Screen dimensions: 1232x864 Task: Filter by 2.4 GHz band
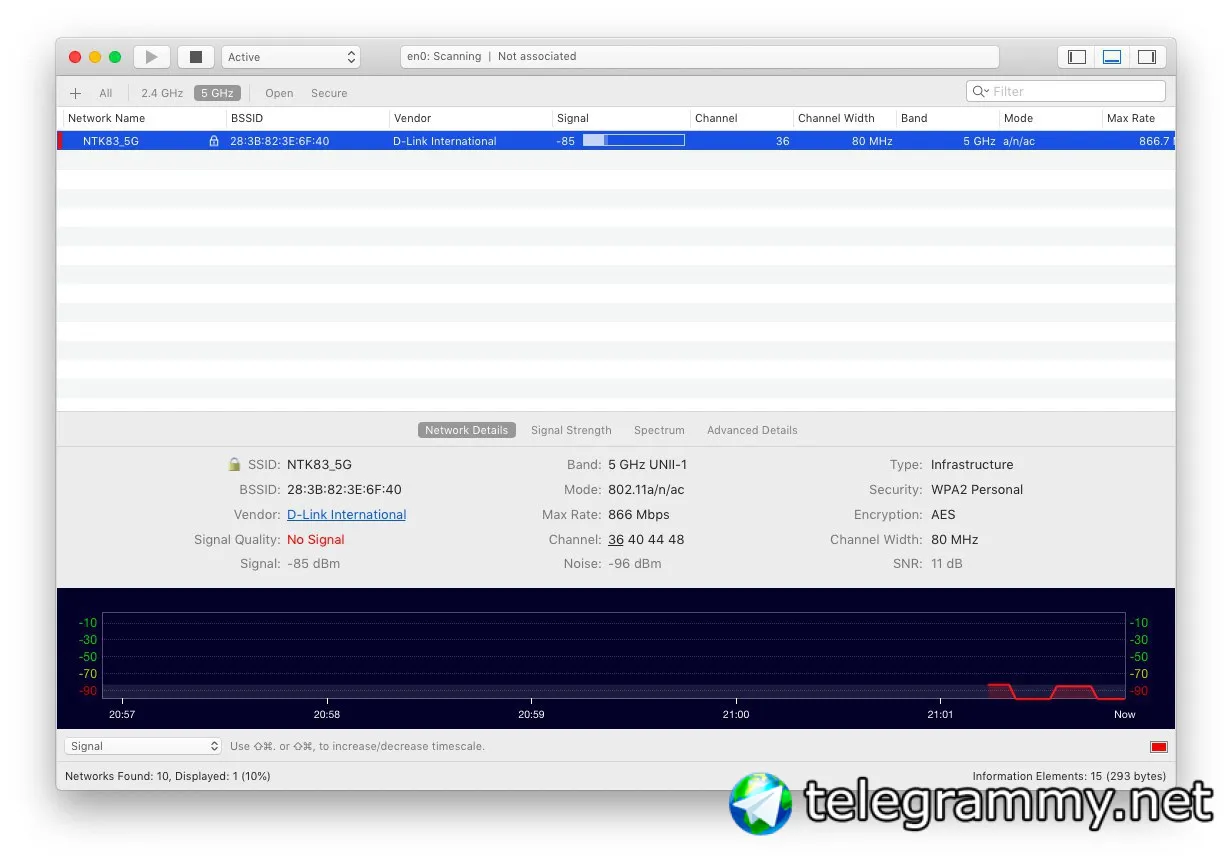click(162, 93)
